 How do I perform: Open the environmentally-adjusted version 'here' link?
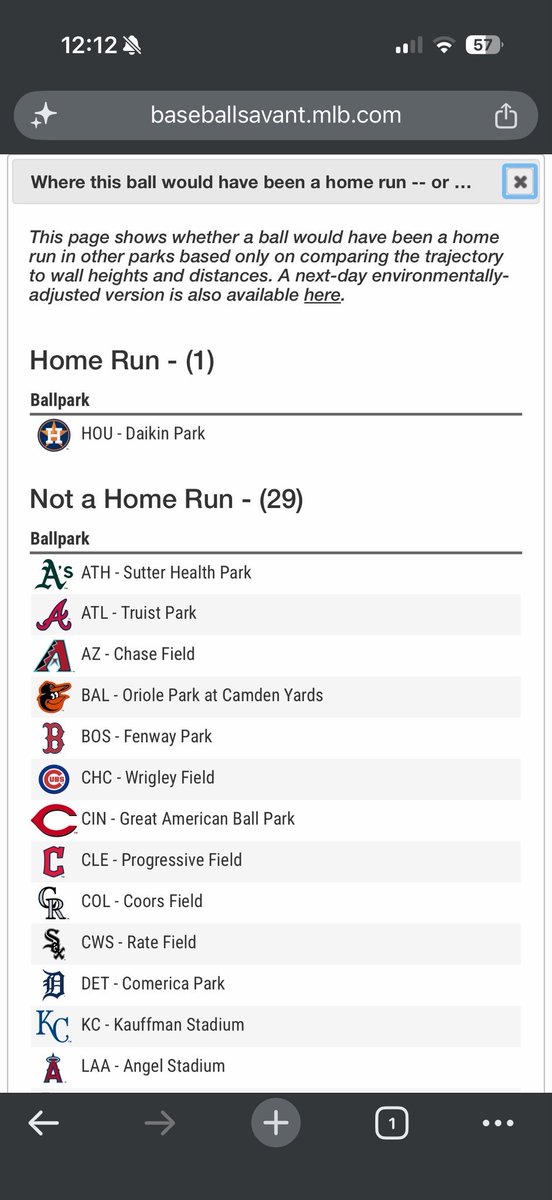click(322, 295)
